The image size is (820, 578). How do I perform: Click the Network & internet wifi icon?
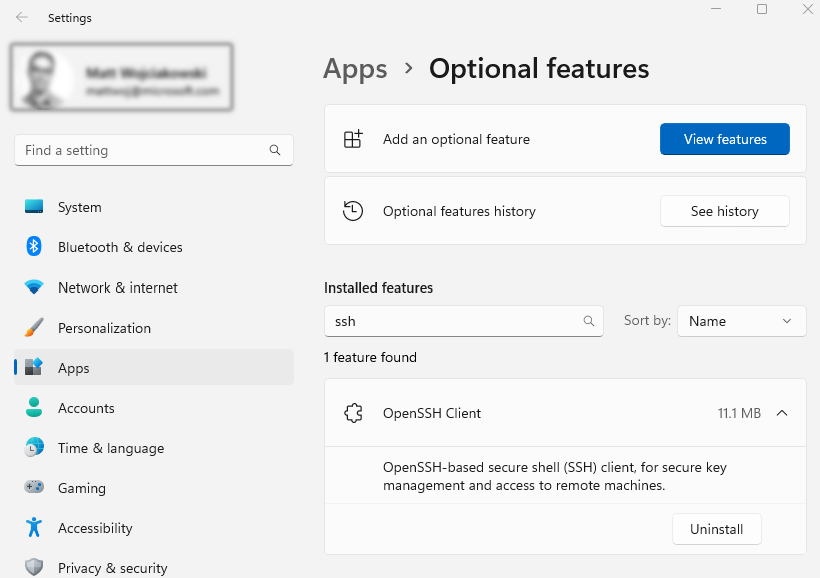click(x=34, y=287)
